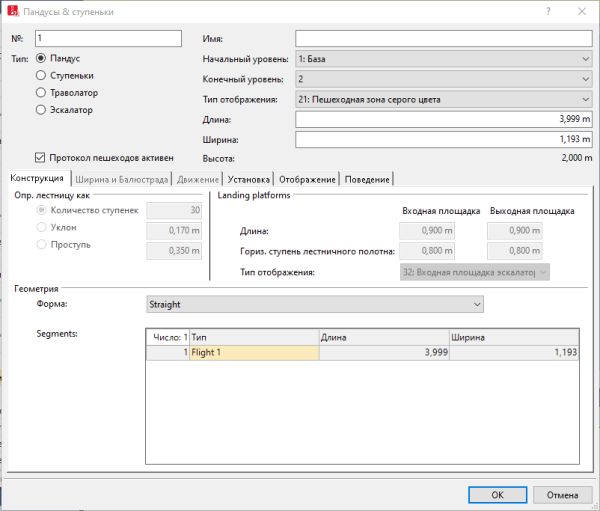
Task: Open the Отображение tab
Action: 308,179
